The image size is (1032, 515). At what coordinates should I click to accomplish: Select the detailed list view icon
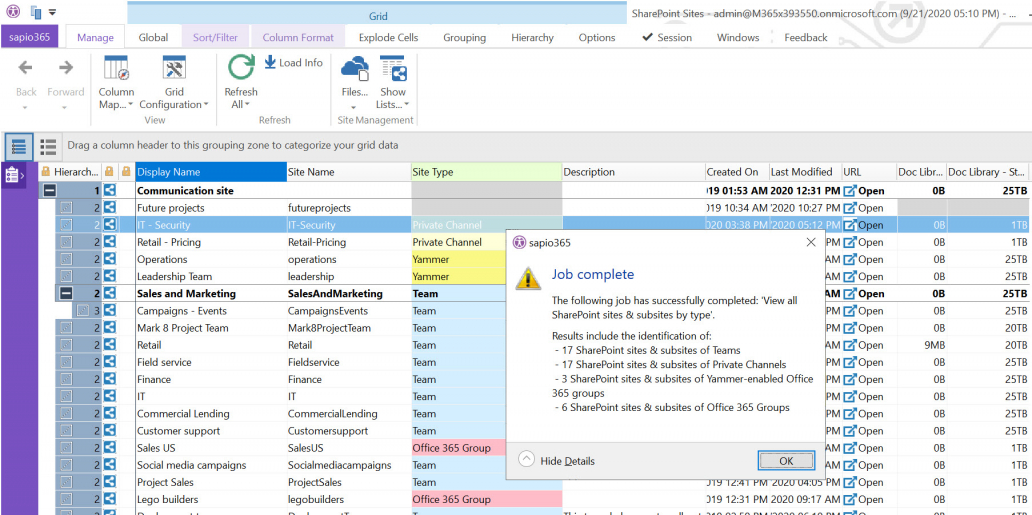coord(19,146)
